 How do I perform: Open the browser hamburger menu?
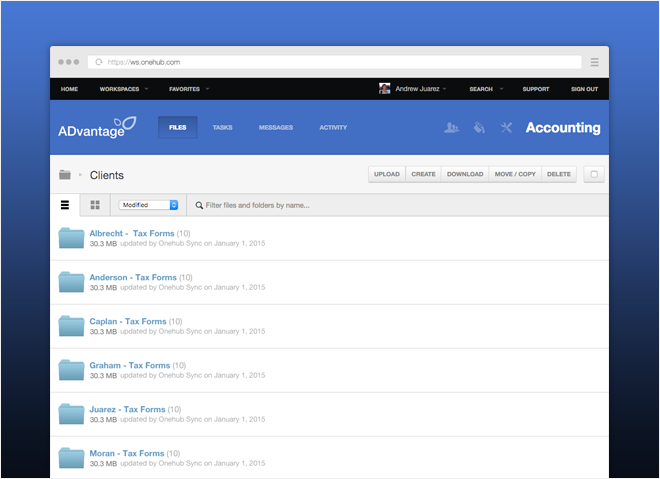(x=594, y=62)
